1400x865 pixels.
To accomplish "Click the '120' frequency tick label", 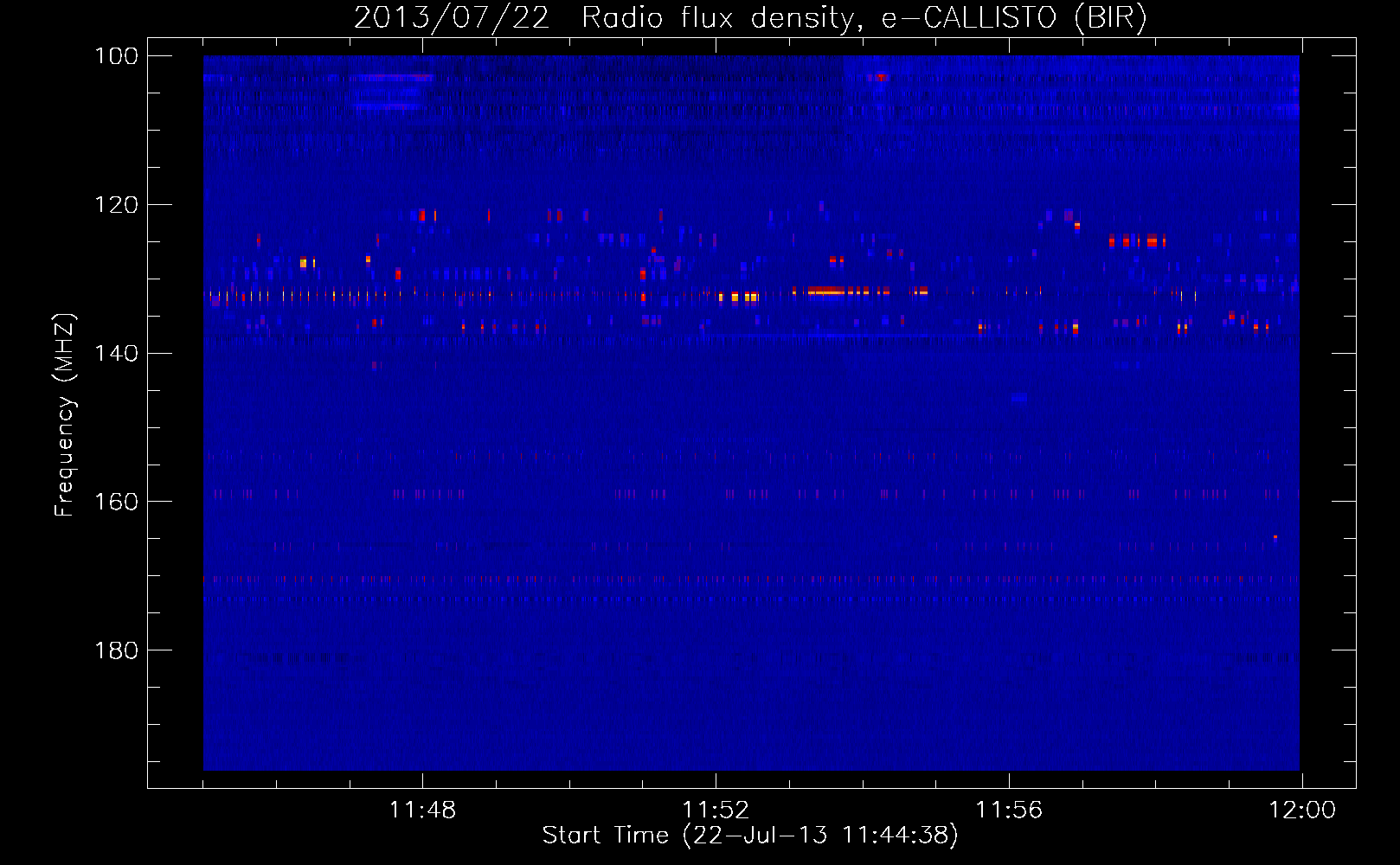I will pos(116,205).
